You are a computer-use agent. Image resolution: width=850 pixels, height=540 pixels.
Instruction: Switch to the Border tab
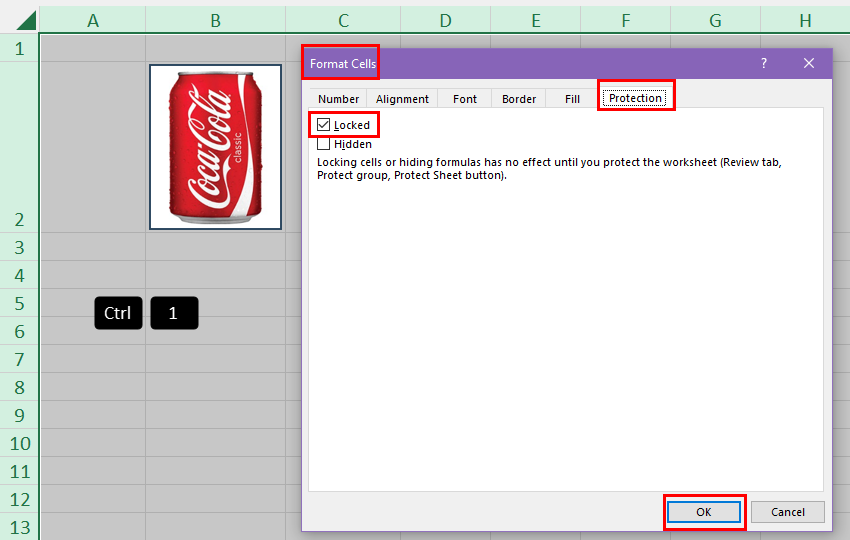(x=519, y=99)
